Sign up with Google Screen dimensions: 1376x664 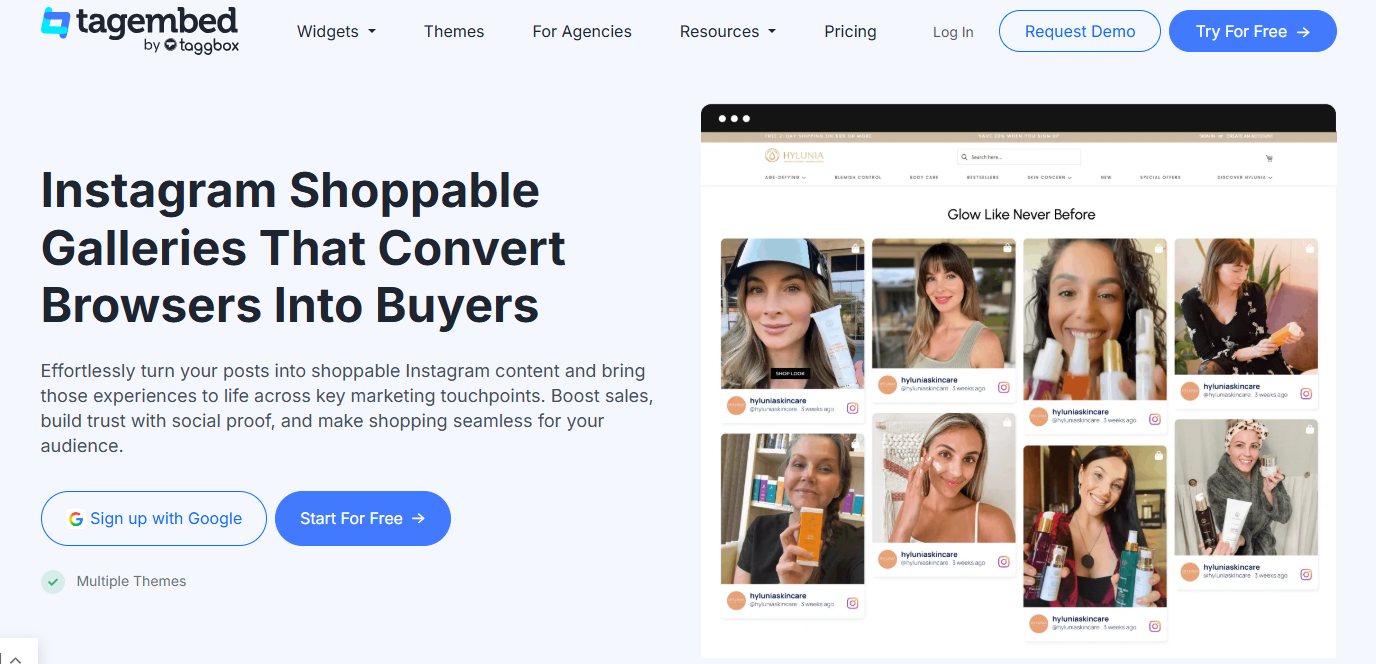coord(154,518)
